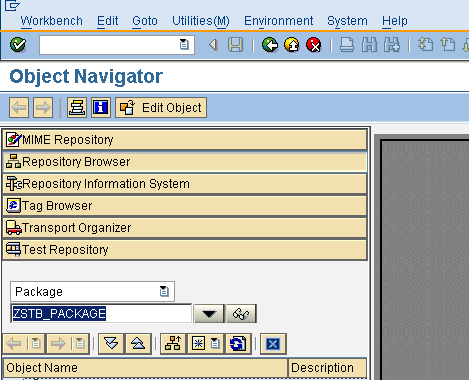Image resolution: width=469 pixels, height=380 pixels.
Task: Click the Expand All Nodes icon
Action: (x=111, y=344)
